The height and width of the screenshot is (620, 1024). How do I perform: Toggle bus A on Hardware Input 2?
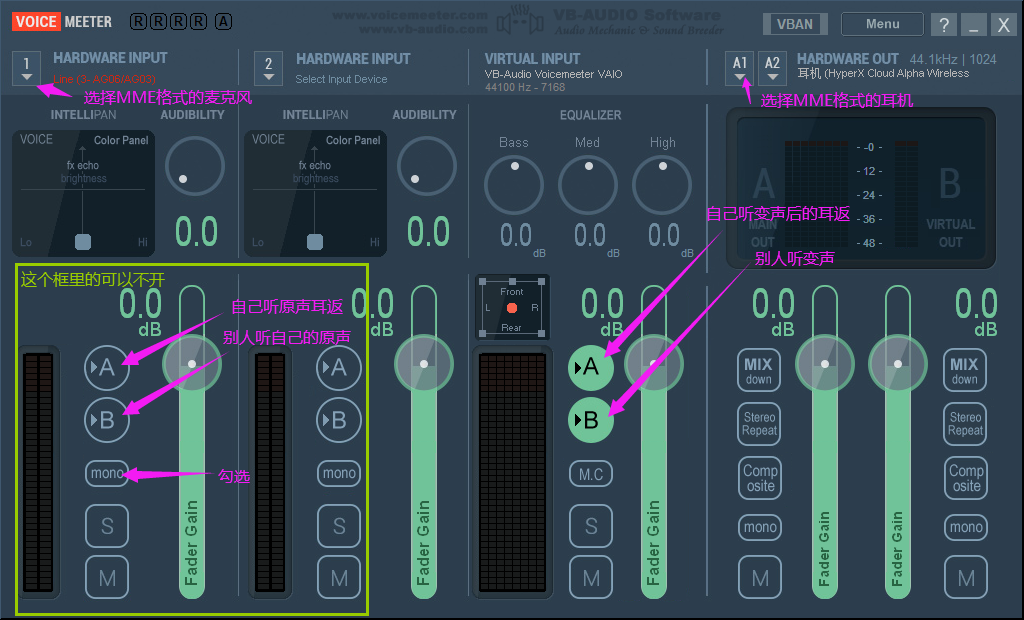point(338,368)
